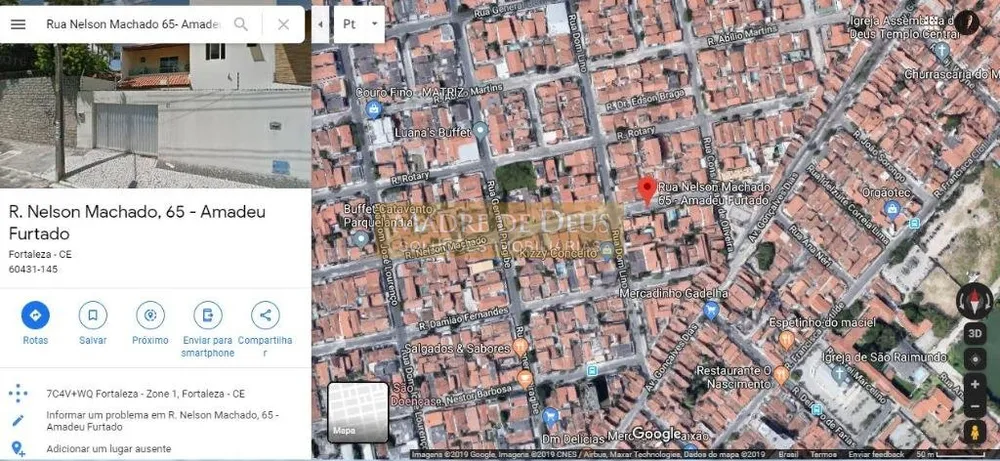Click Igreja de São Raimundo marker
Image resolution: width=1000 pixels, height=461 pixels.
[841, 373]
